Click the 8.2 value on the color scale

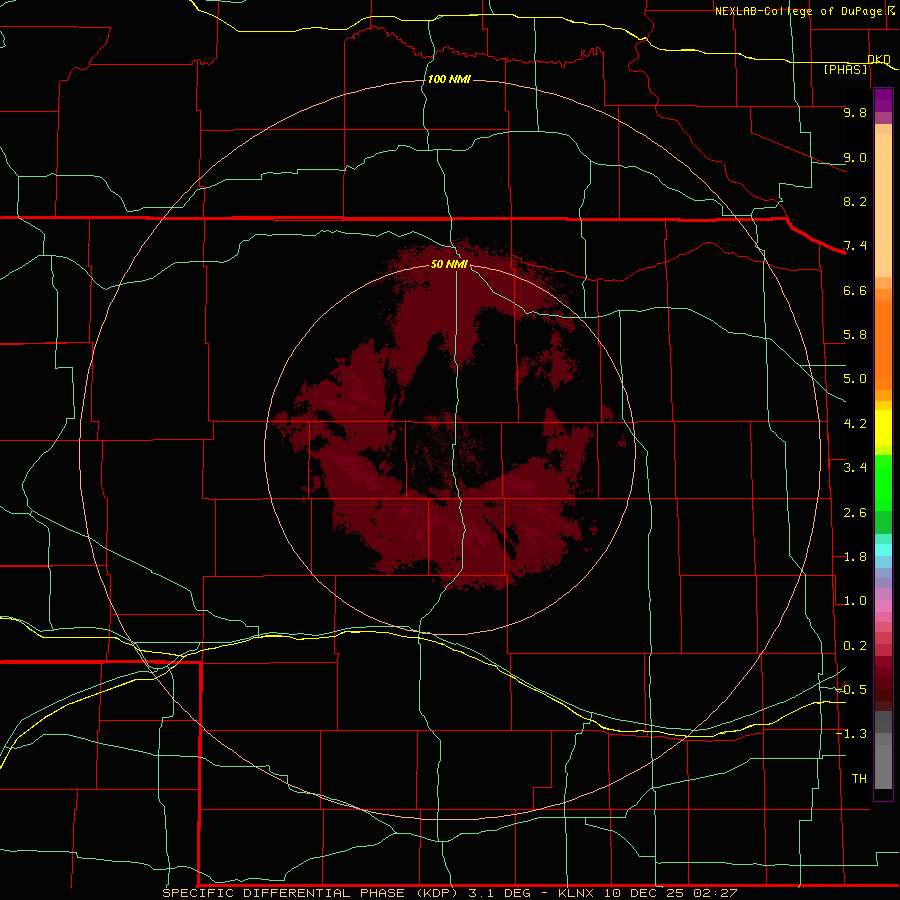(x=855, y=201)
